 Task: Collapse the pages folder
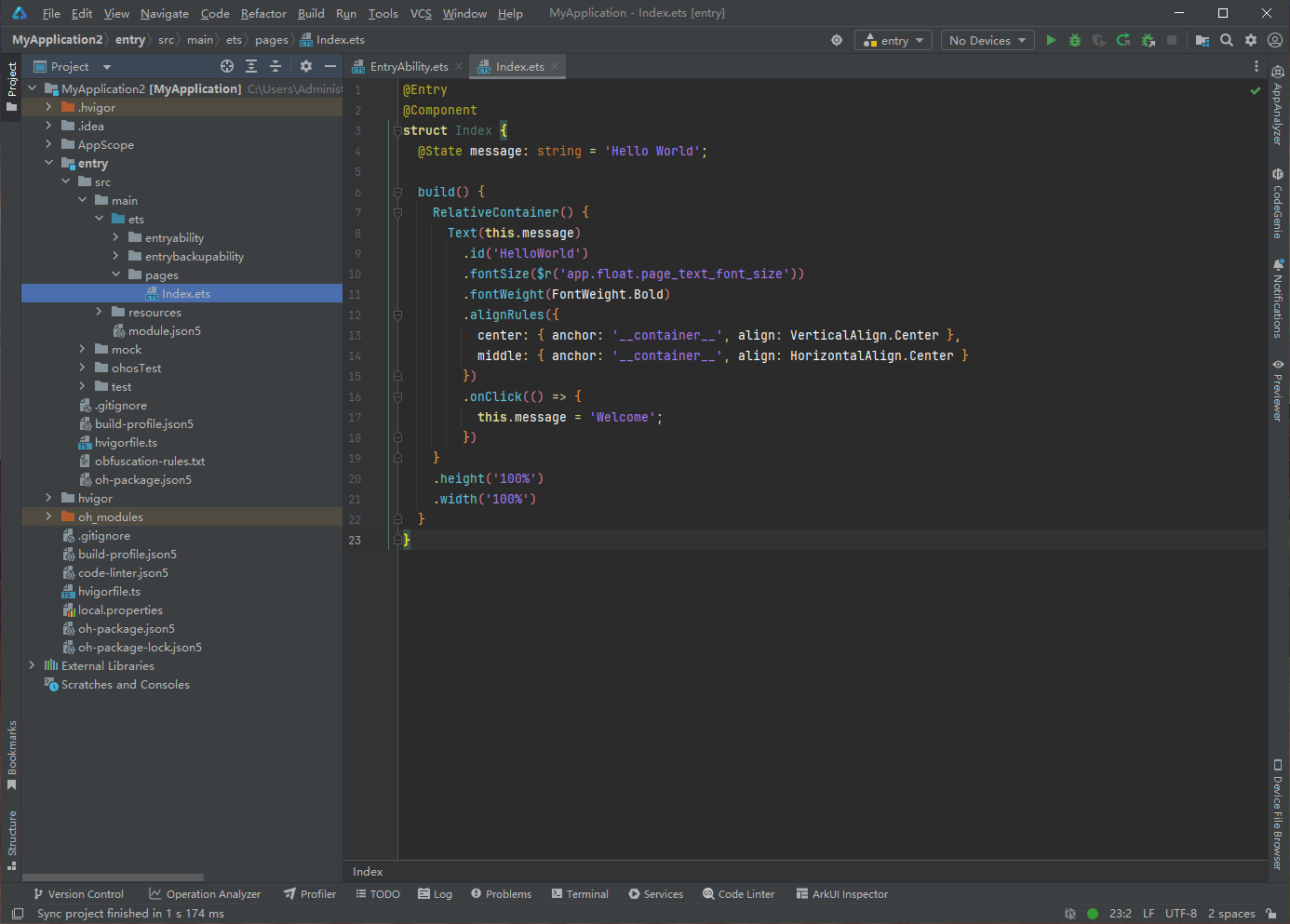[115, 275]
